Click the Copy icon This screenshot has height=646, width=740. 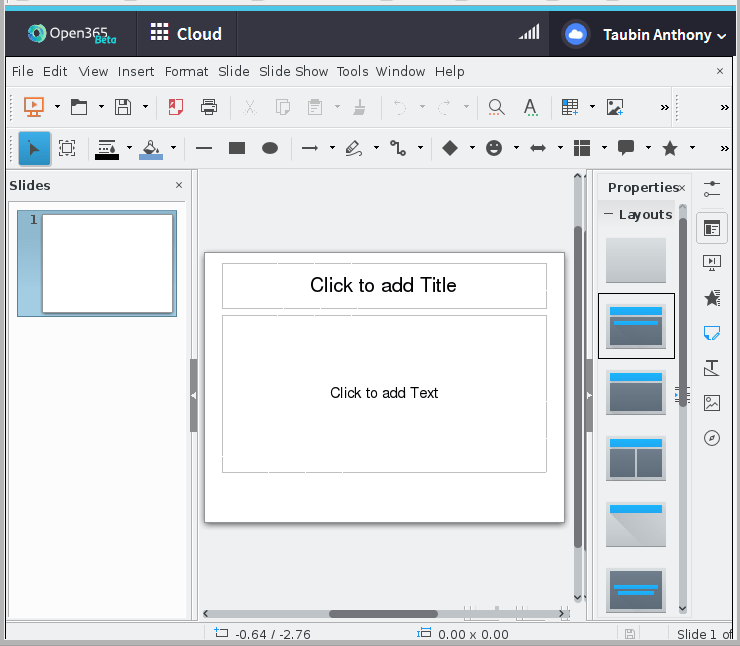coord(282,107)
